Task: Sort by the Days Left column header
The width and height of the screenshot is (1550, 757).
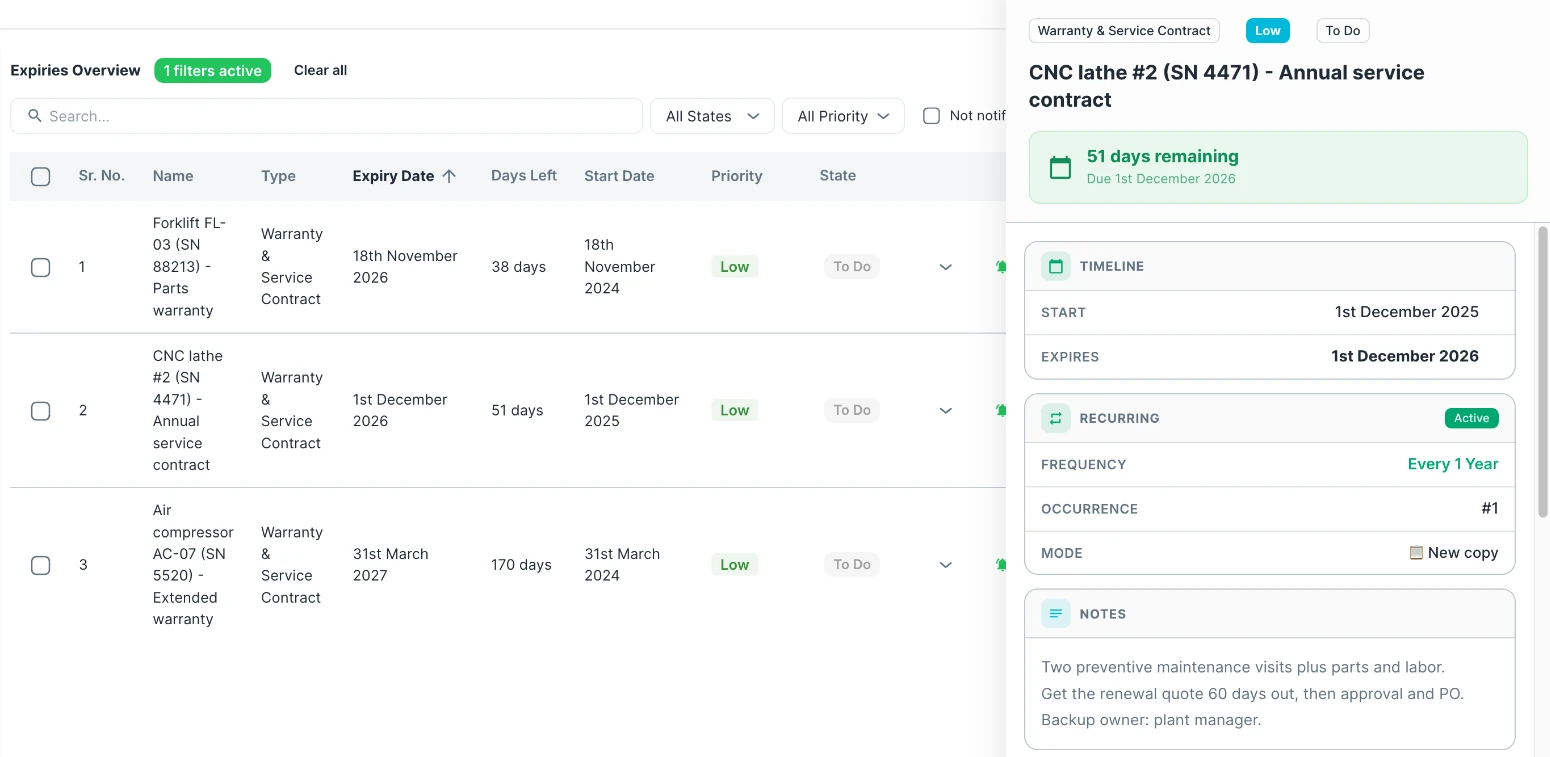Action: [524, 176]
